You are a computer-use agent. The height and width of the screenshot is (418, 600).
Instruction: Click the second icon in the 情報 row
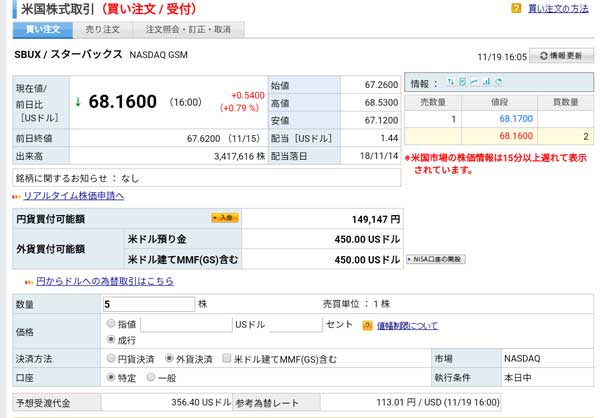[462, 83]
